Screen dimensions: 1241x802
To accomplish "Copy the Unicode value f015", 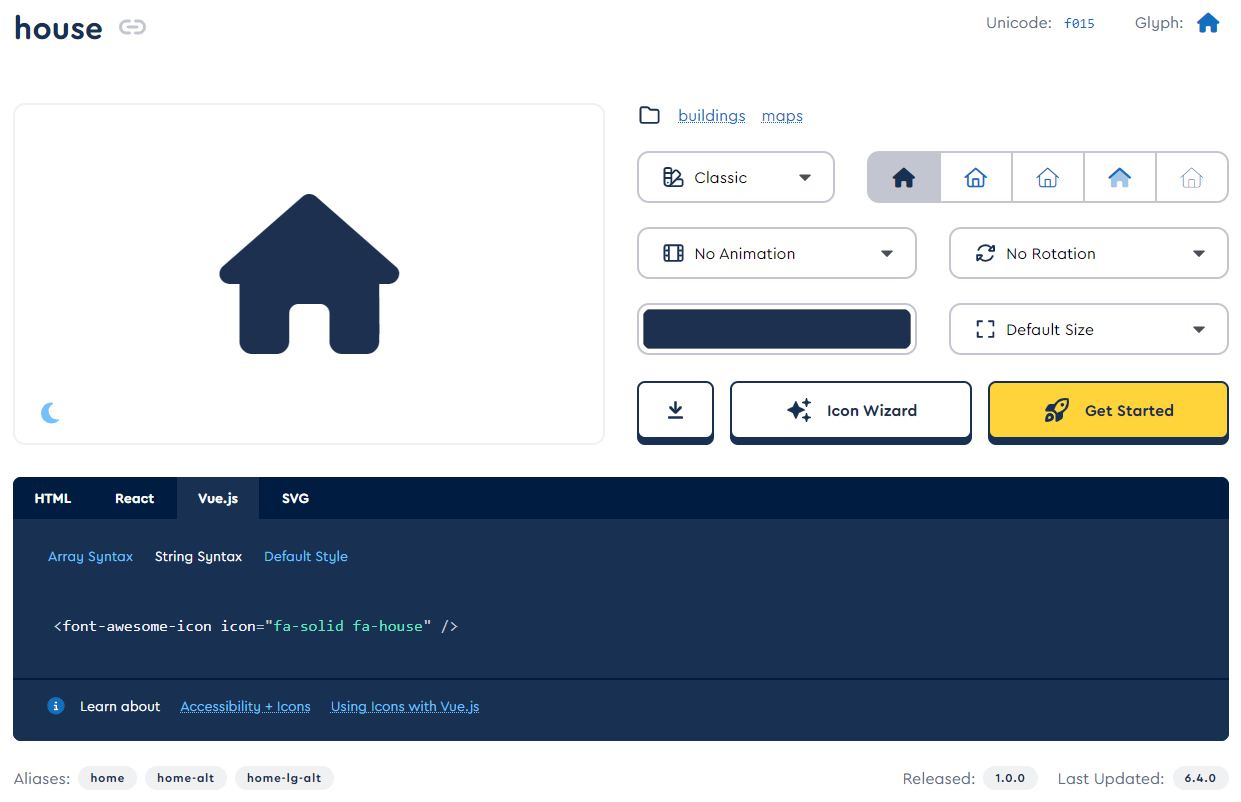I will 1079,23.
